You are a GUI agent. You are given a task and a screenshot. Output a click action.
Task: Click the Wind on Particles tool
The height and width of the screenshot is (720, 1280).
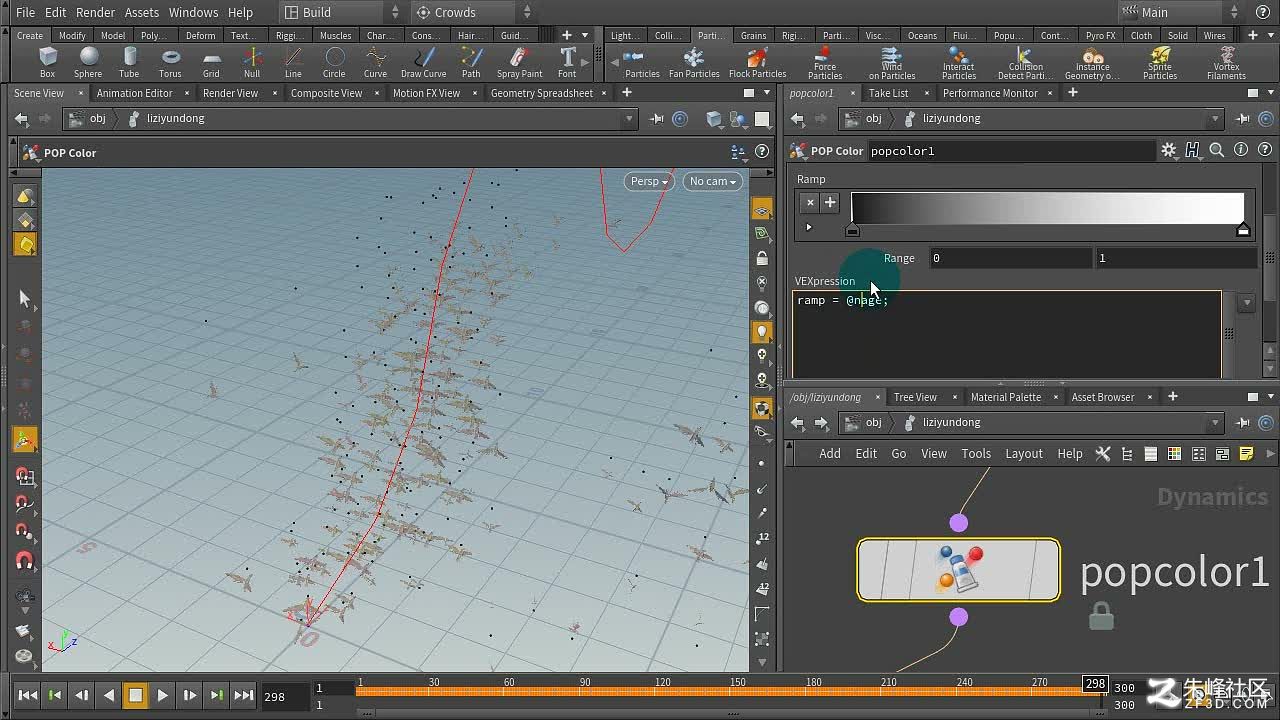point(892,62)
